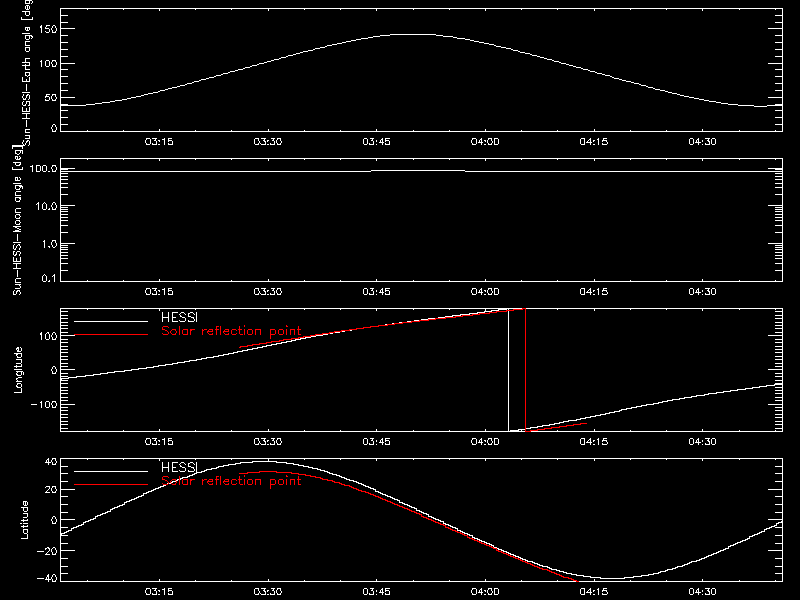Image resolution: width=800 pixels, height=600 pixels.
Task: Click 04:15 time label under Moon angle plot
Action: coord(594,291)
